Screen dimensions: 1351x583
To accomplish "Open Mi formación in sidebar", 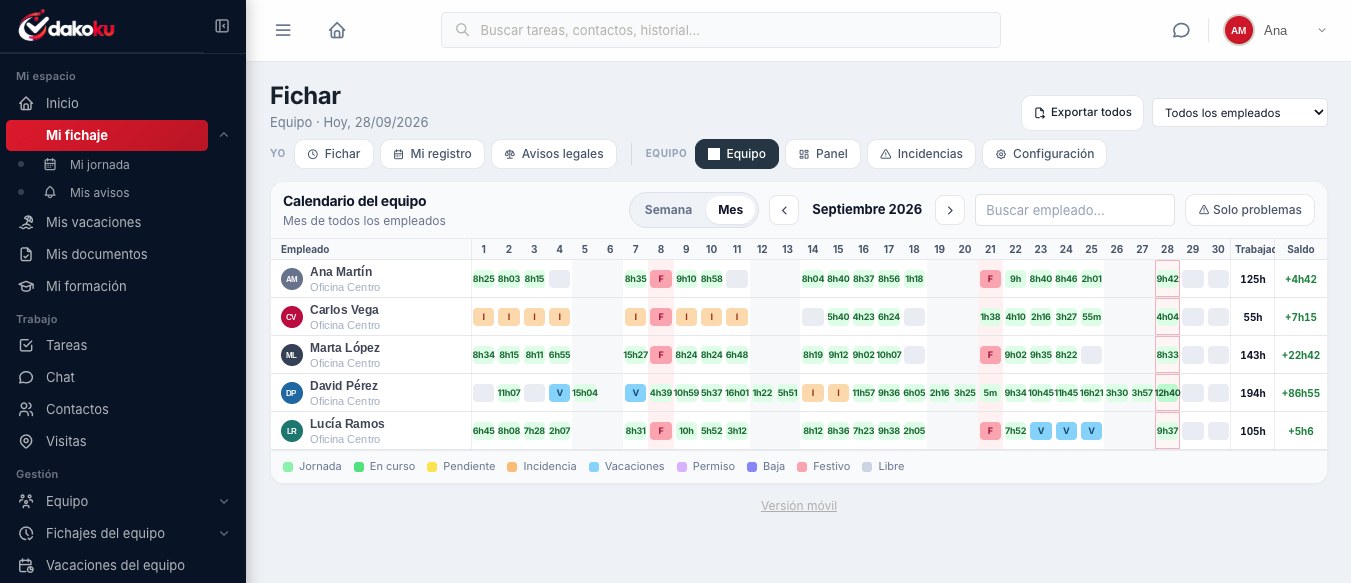I will pyautogui.click(x=86, y=286).
